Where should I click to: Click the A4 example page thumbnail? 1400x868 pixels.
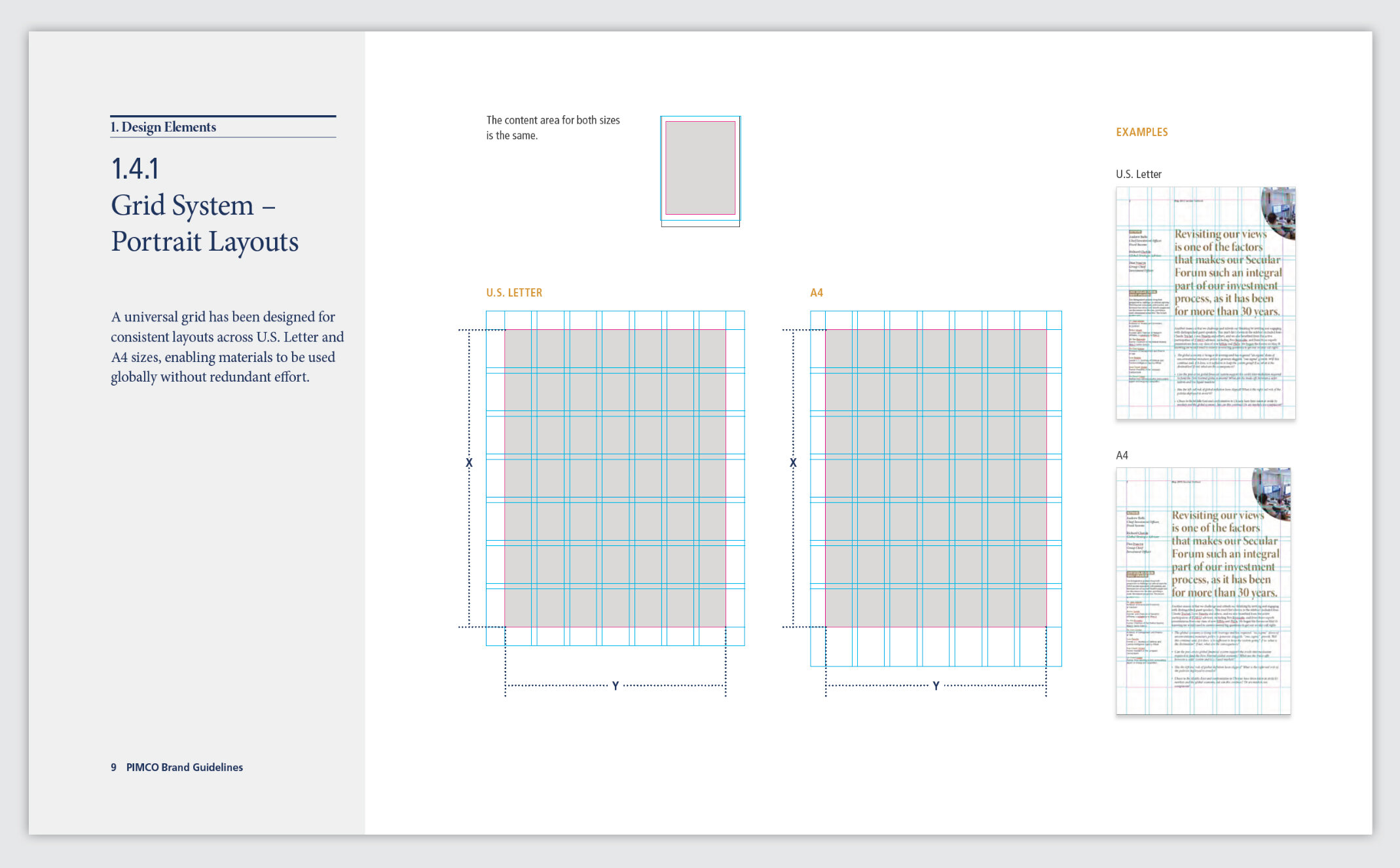1204,590
